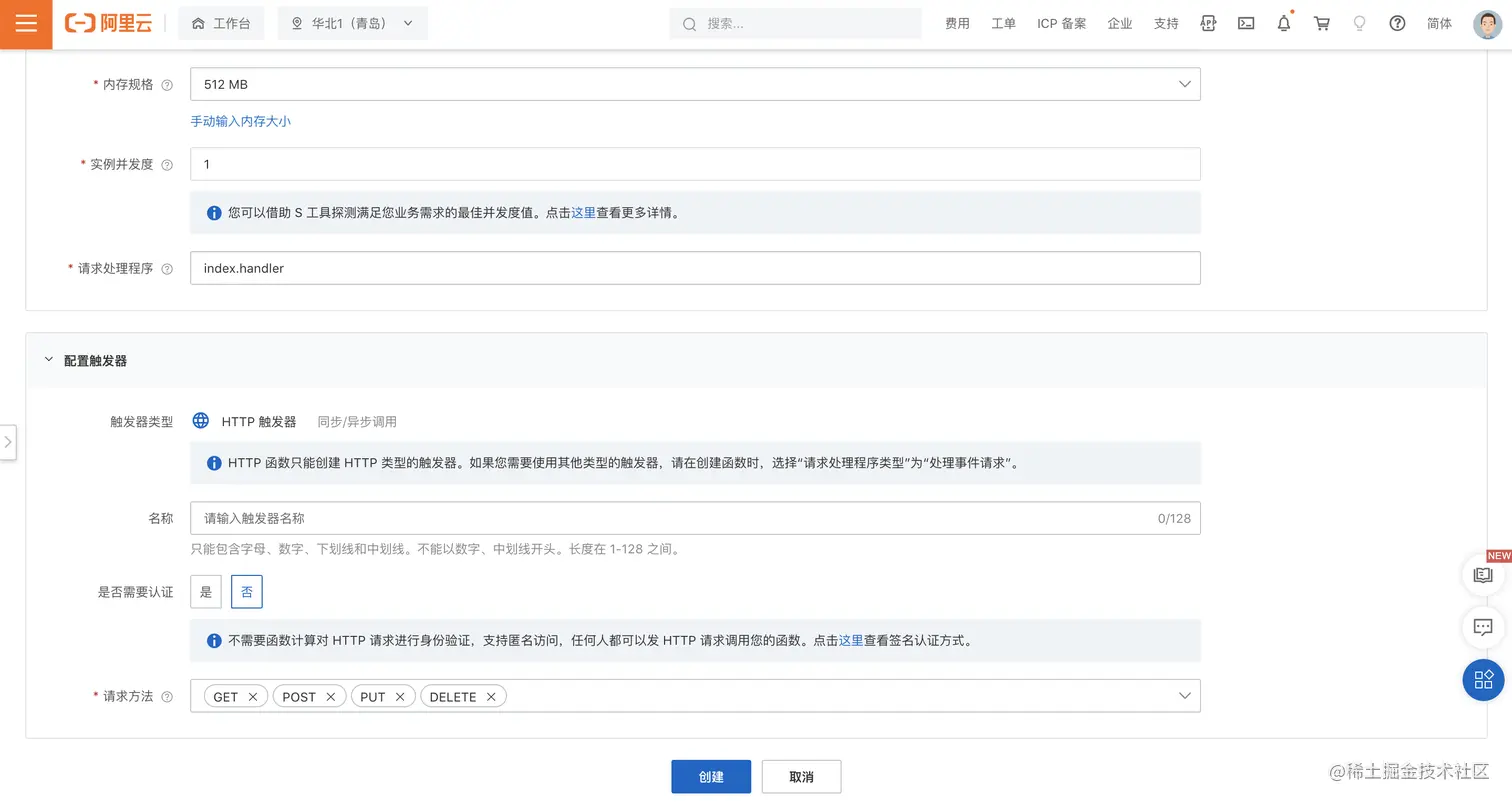Click the request method help icon
The width and height of the screenshot is (1512, 804).
pos(167,697)
